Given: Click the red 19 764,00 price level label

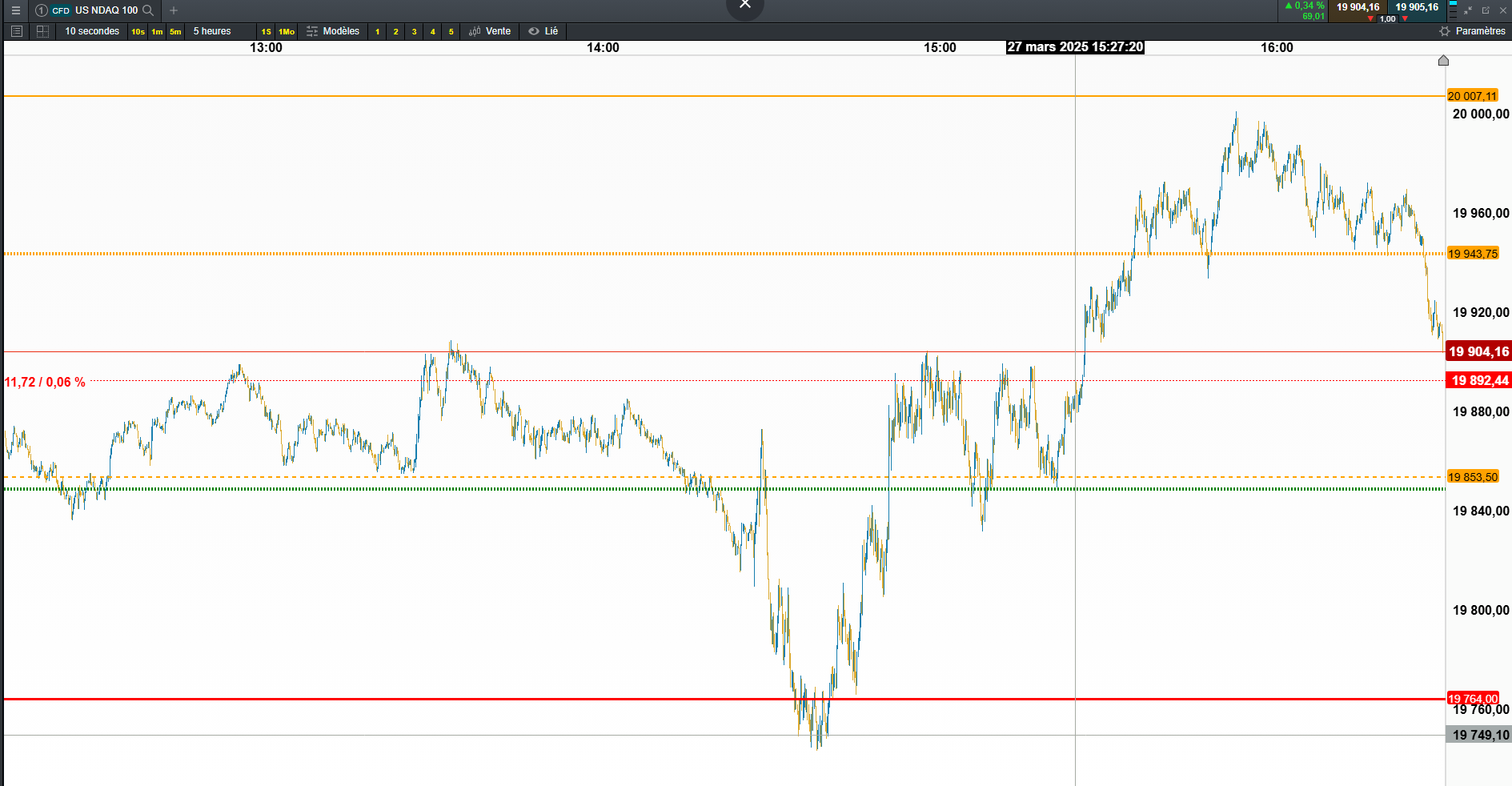Looking at the screenshot, I should coord(1473,699).
